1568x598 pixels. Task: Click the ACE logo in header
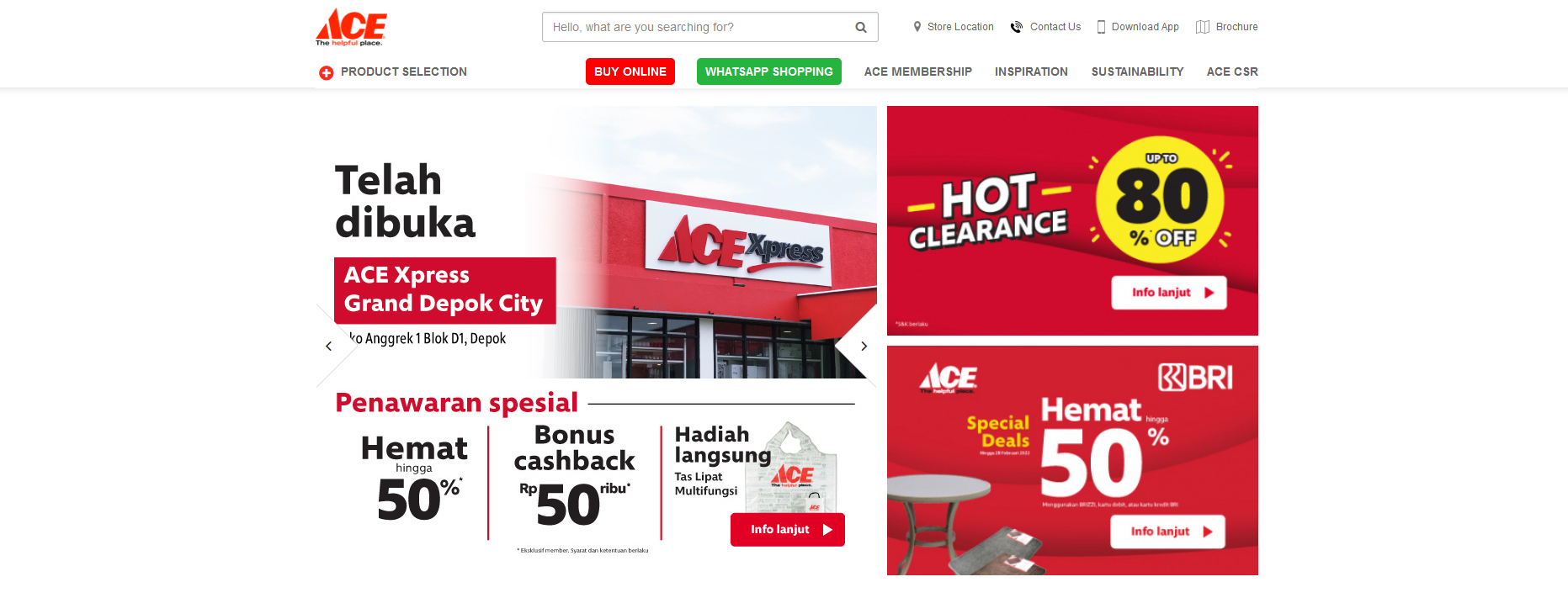351,27
